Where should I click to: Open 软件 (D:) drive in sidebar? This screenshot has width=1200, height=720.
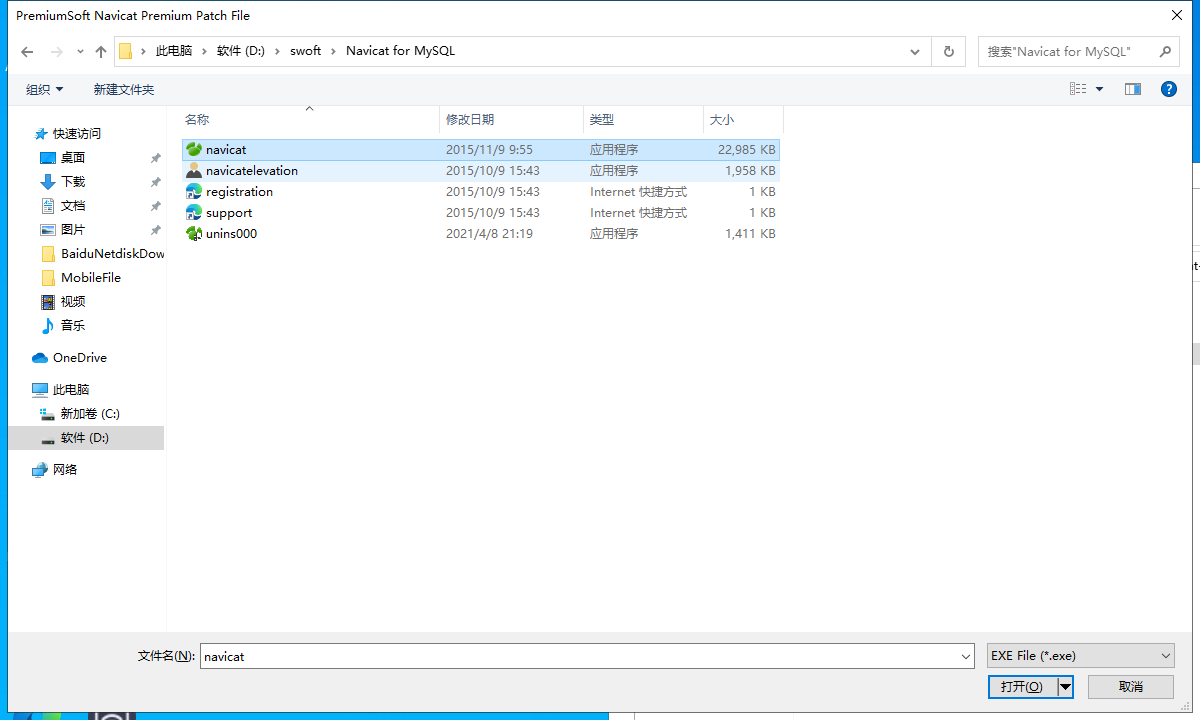tap(86, 438)
